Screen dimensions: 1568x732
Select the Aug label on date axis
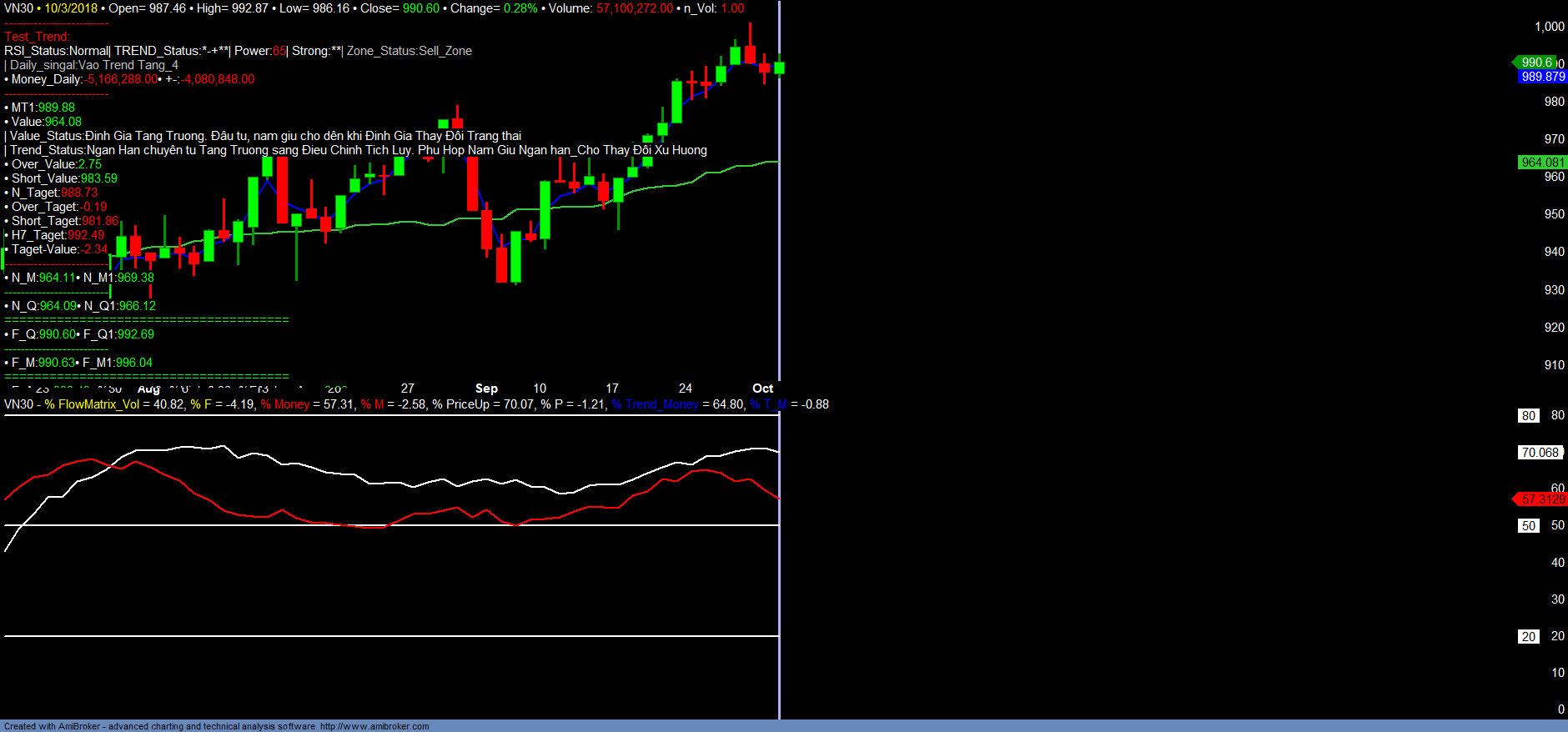tap(148, 389)
